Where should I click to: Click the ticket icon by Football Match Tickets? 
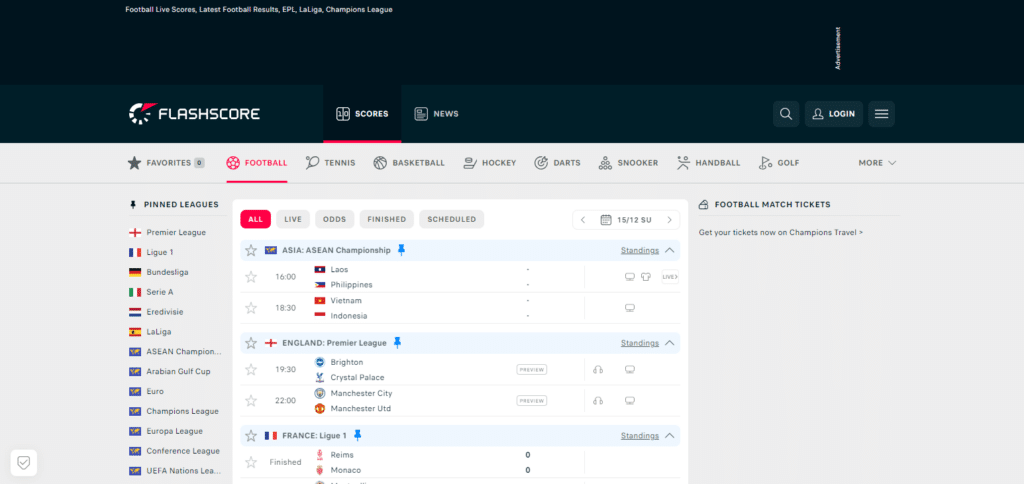click(704, 204)
